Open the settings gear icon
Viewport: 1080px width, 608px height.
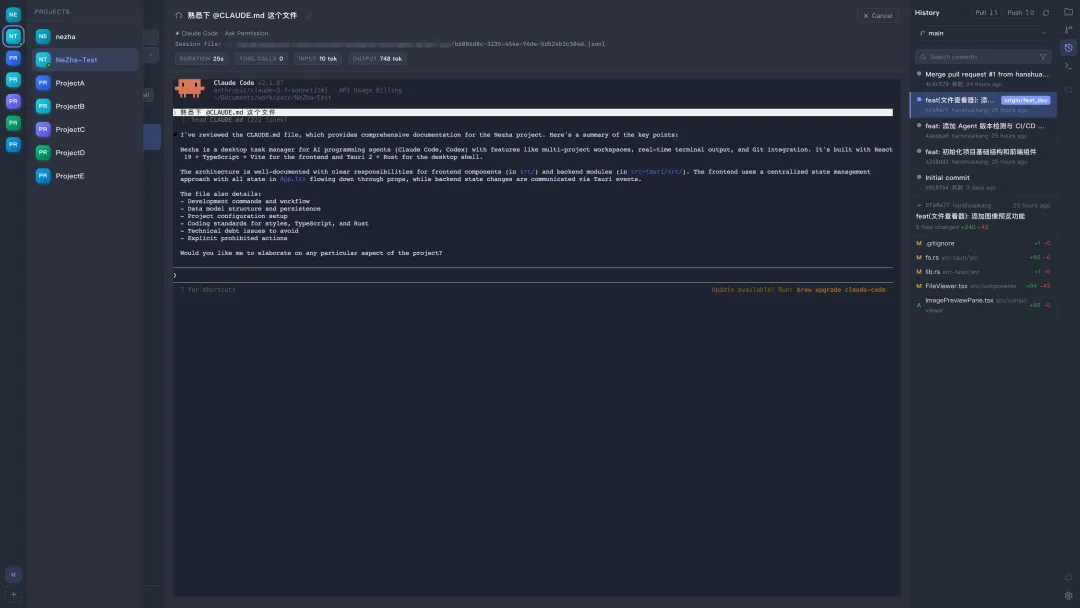[1068, 596]
